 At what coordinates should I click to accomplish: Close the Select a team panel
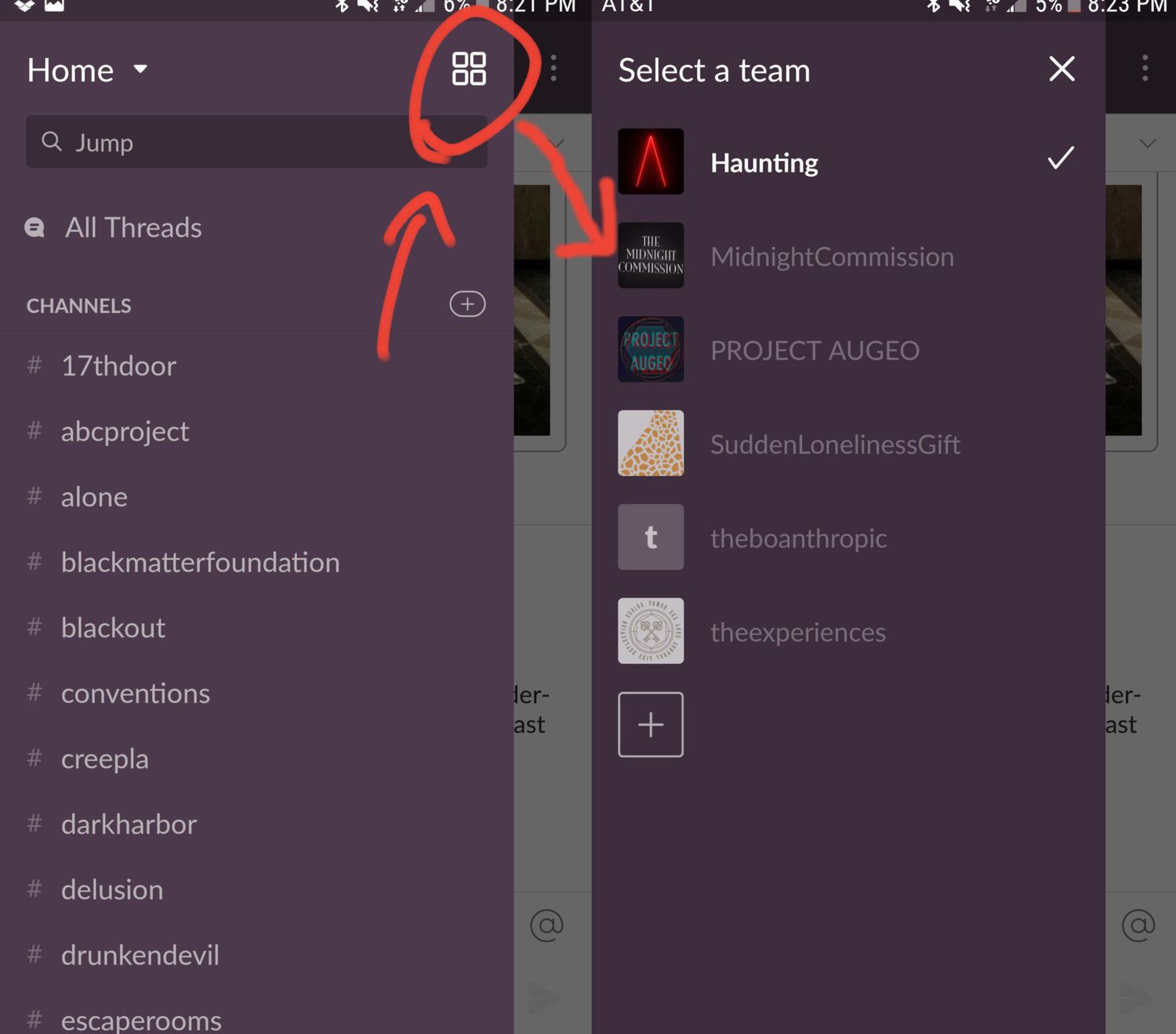click(1062, 69)
